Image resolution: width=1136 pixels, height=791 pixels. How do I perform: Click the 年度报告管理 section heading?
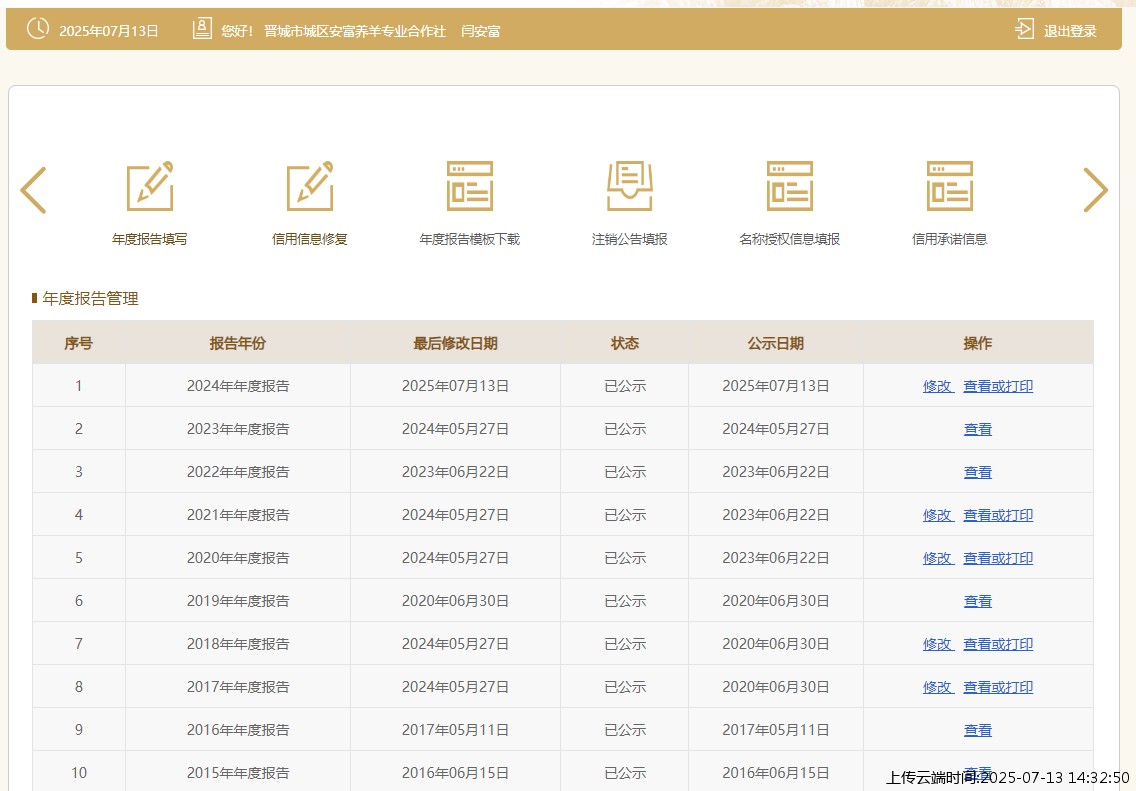pos(91,298)
